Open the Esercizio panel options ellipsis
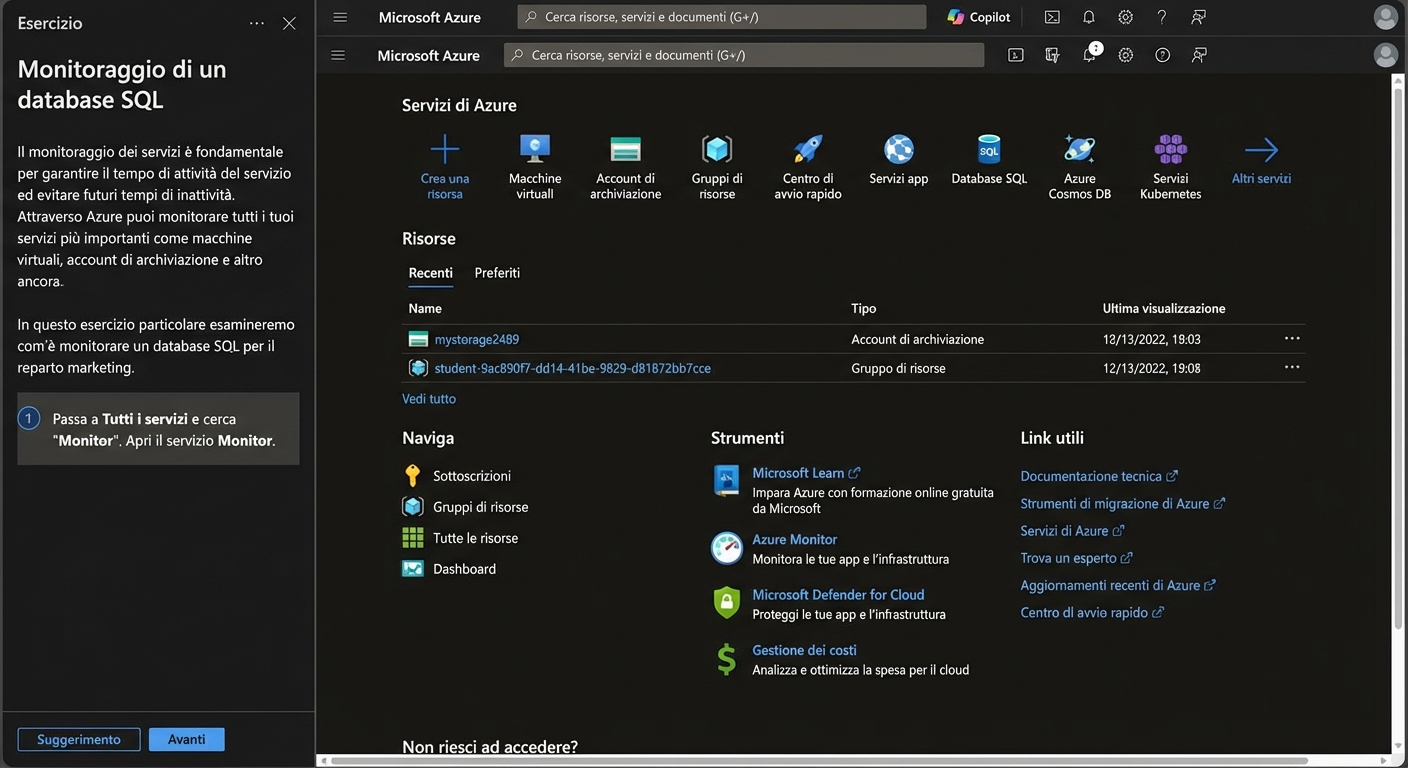The height and width of the screenshot is (768, 1408). tap(256, 22)
